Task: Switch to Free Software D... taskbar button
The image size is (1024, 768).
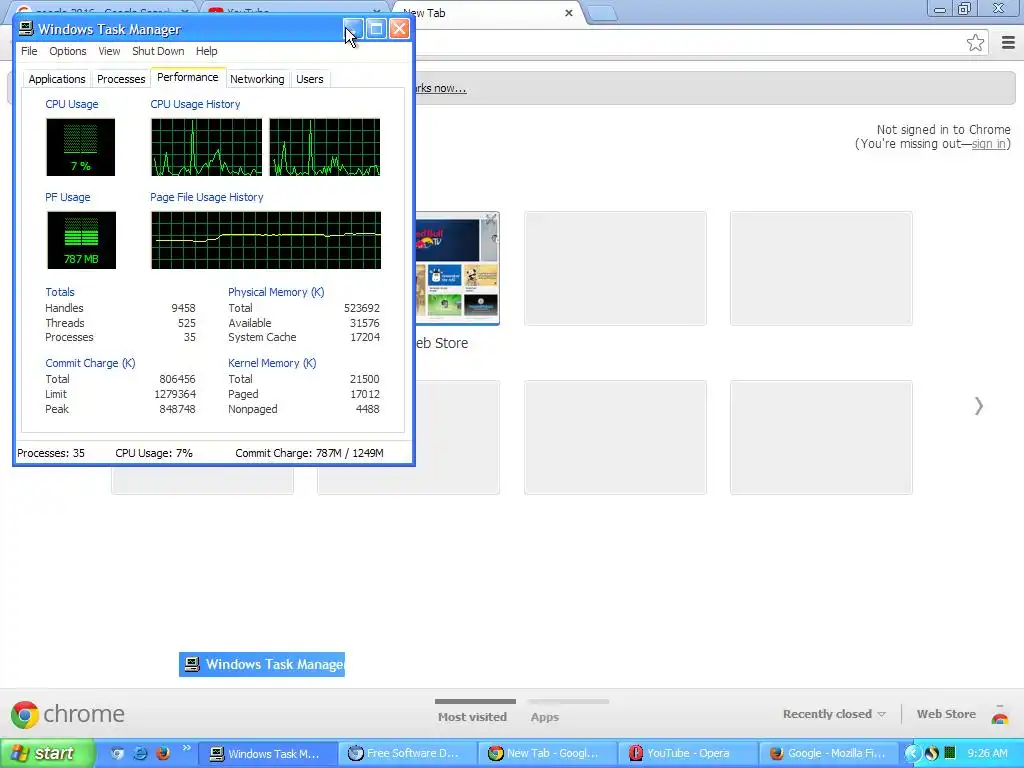Action: (x=408, y=753)
